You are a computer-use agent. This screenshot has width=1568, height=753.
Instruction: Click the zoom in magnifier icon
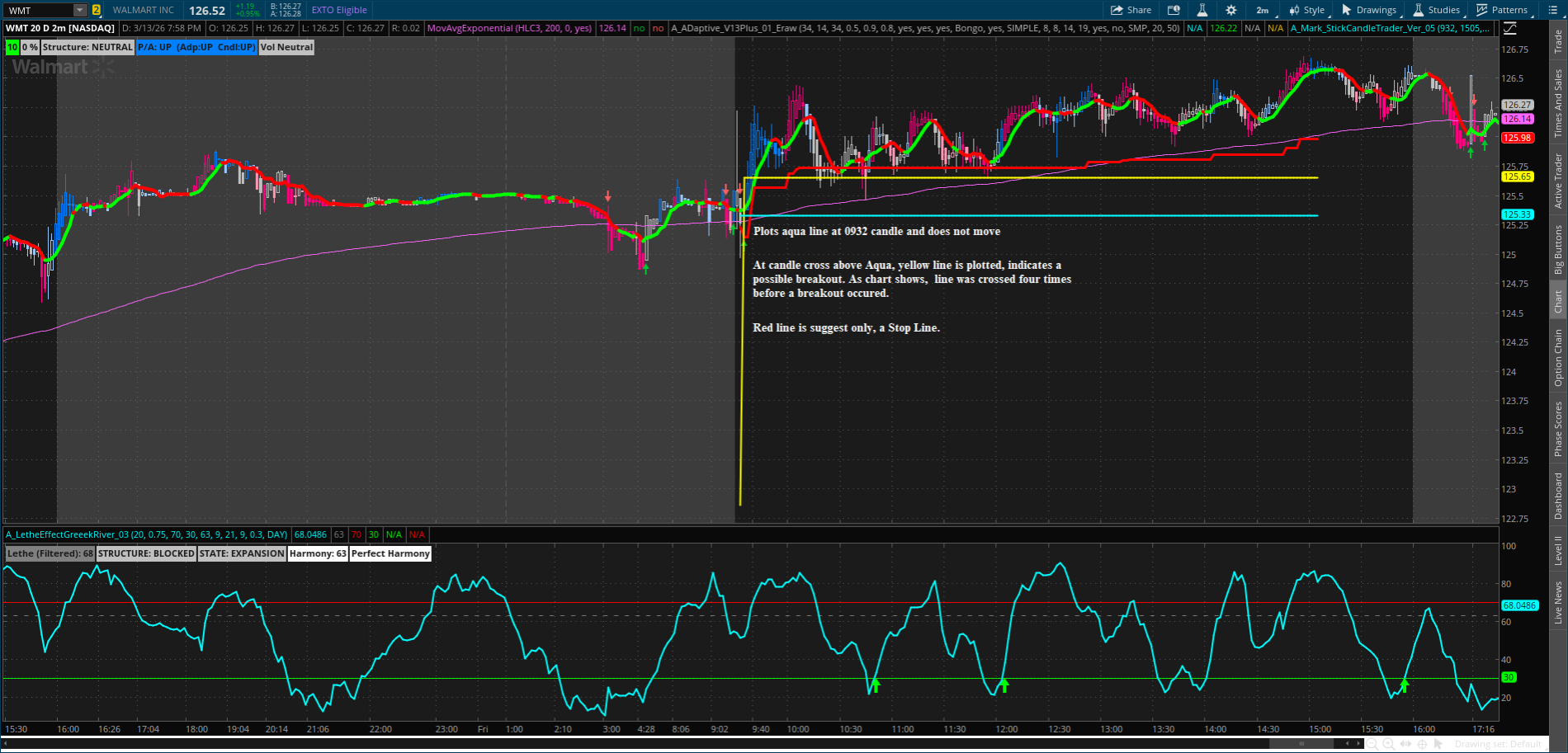[1389, 744]
